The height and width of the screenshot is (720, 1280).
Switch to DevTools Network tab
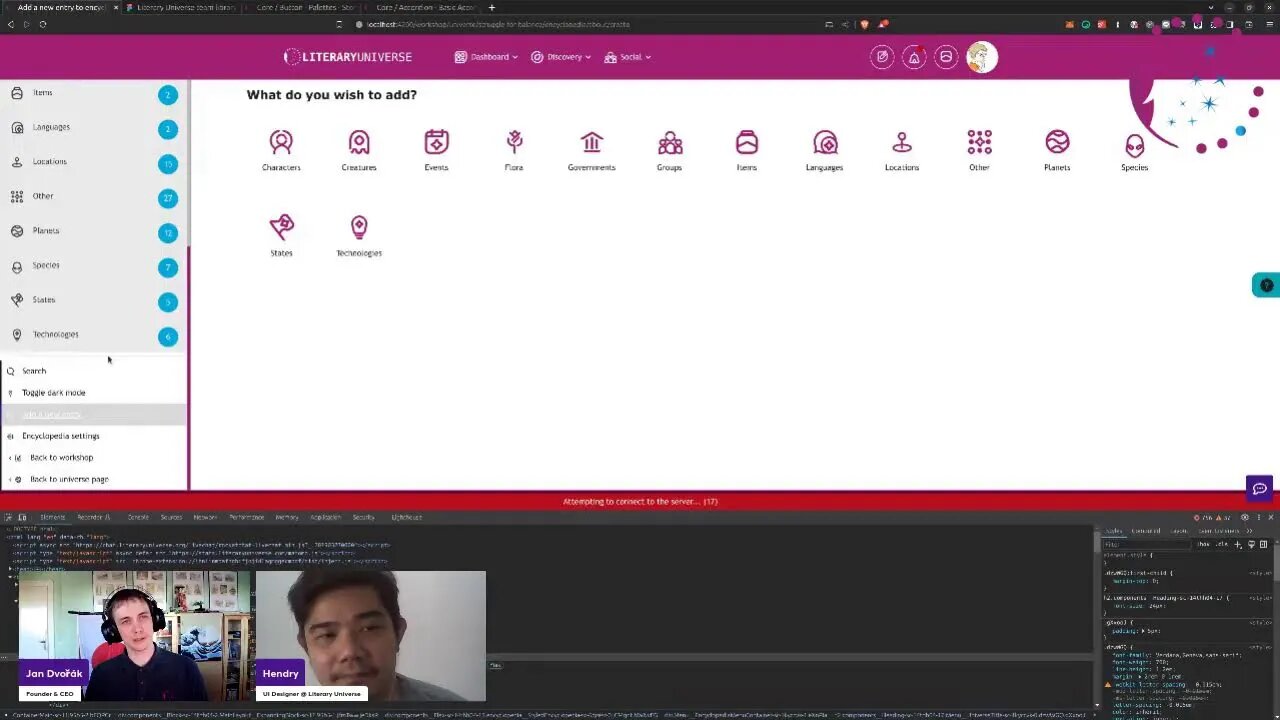205,517
